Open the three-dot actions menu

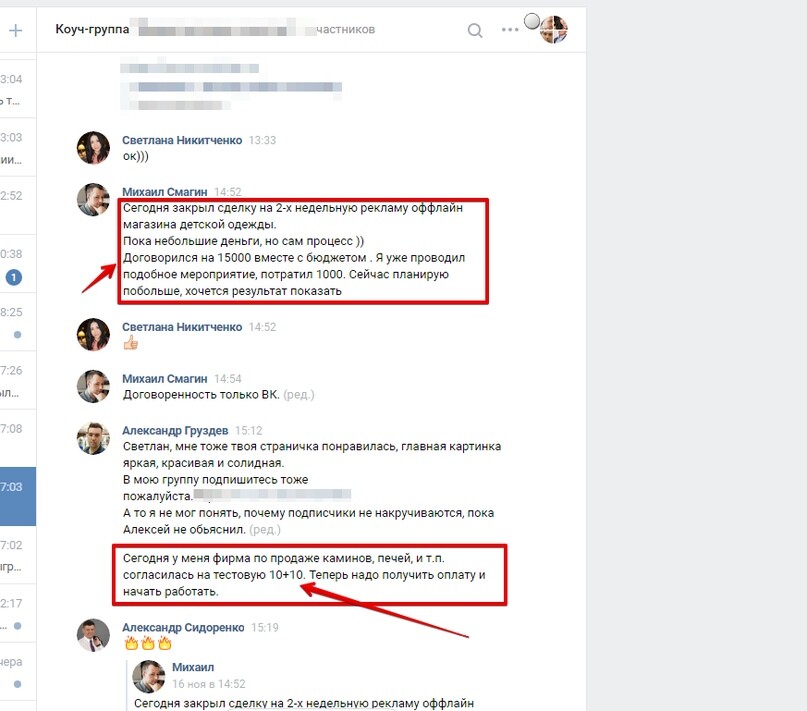point(510,30)
